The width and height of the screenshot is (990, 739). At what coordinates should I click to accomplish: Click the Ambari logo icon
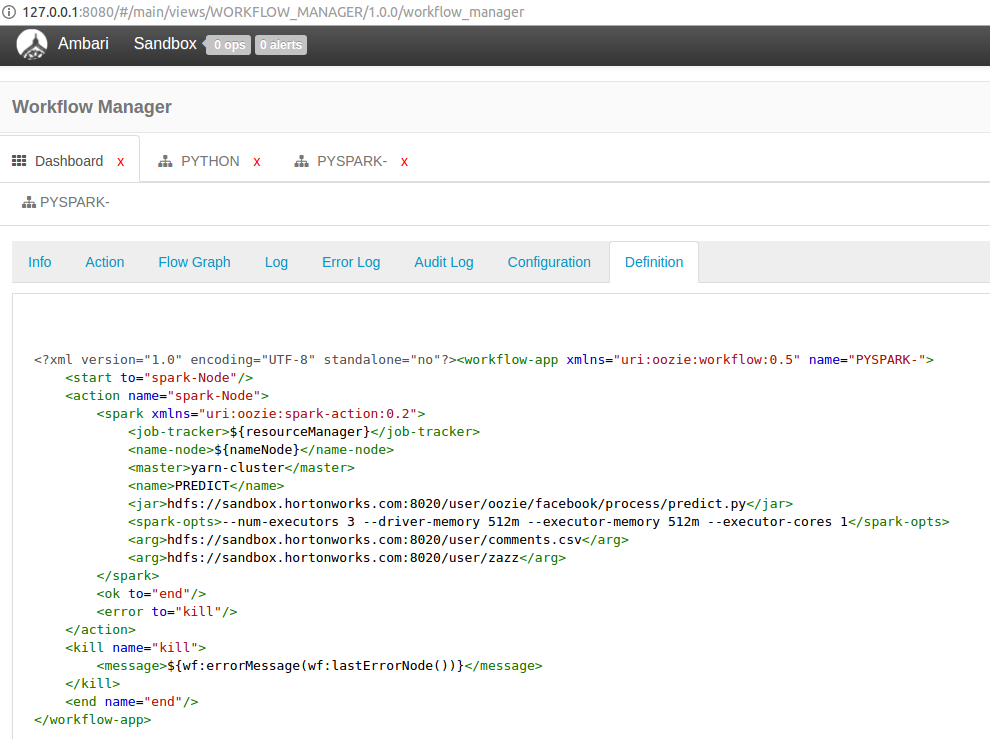[32, 45]
